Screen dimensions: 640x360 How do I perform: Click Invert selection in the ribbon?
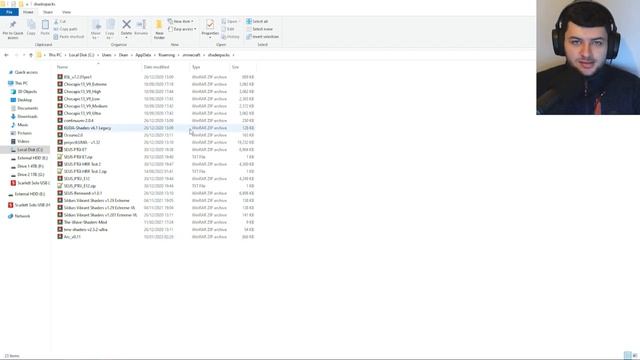click(x=262, y=37)
